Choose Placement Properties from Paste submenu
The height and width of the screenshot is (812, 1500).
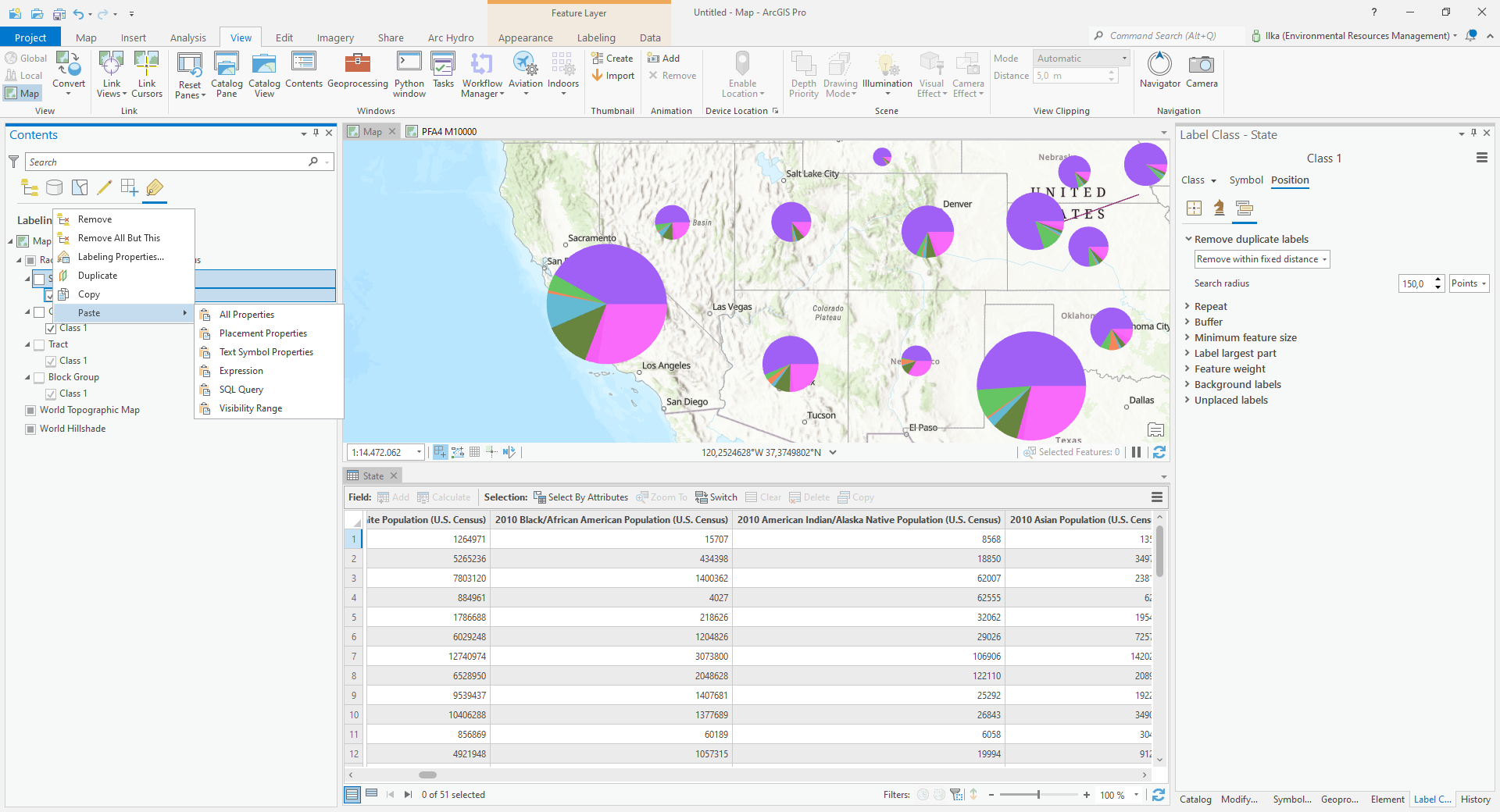point(262,333)
